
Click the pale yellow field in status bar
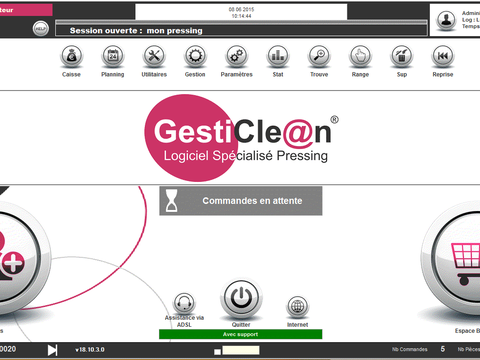click(x=241, y=350)
